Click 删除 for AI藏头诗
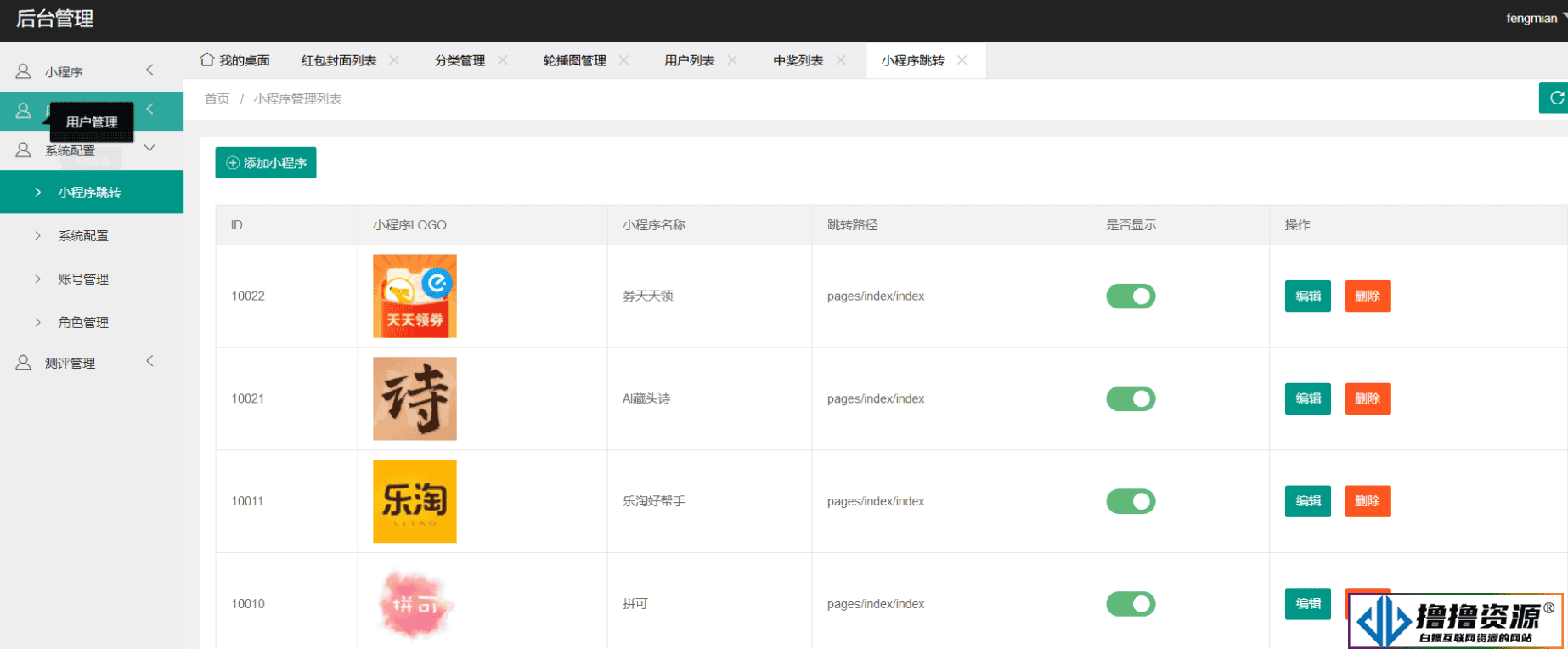Viewport: 1568px width, 649px height. point(1368,398)
